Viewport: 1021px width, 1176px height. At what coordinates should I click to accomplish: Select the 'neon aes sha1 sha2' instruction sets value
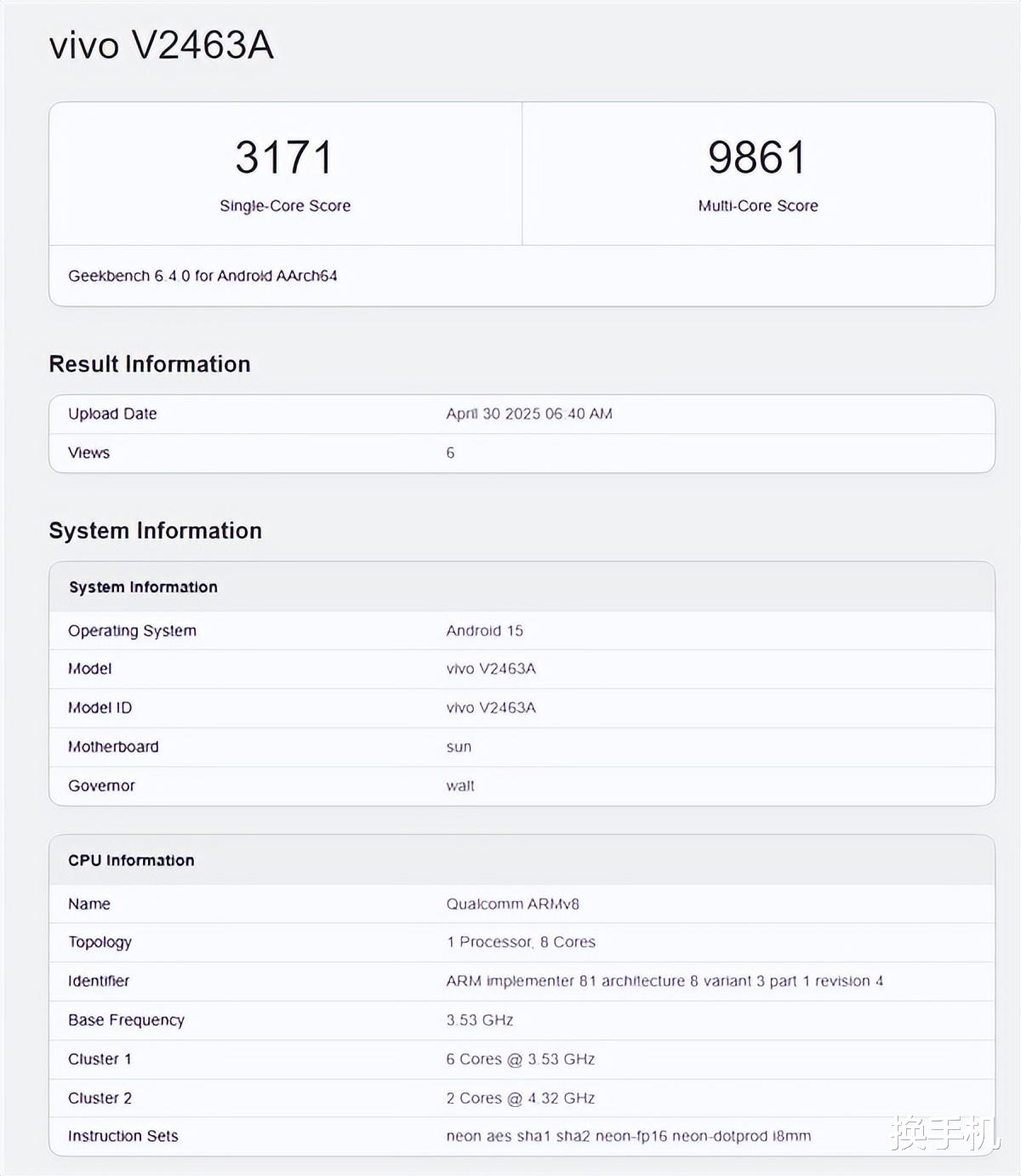[629, 1136]
